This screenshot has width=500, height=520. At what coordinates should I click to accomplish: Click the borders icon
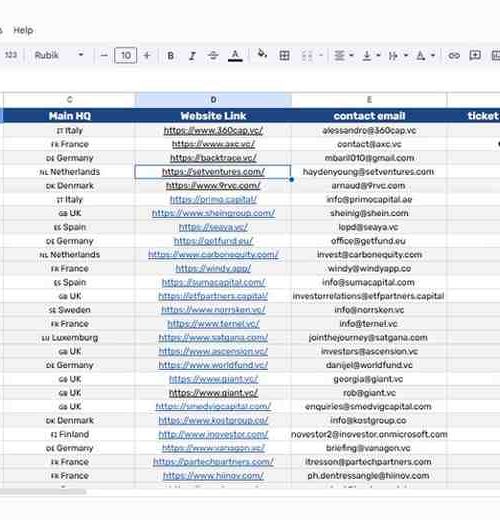284,56
